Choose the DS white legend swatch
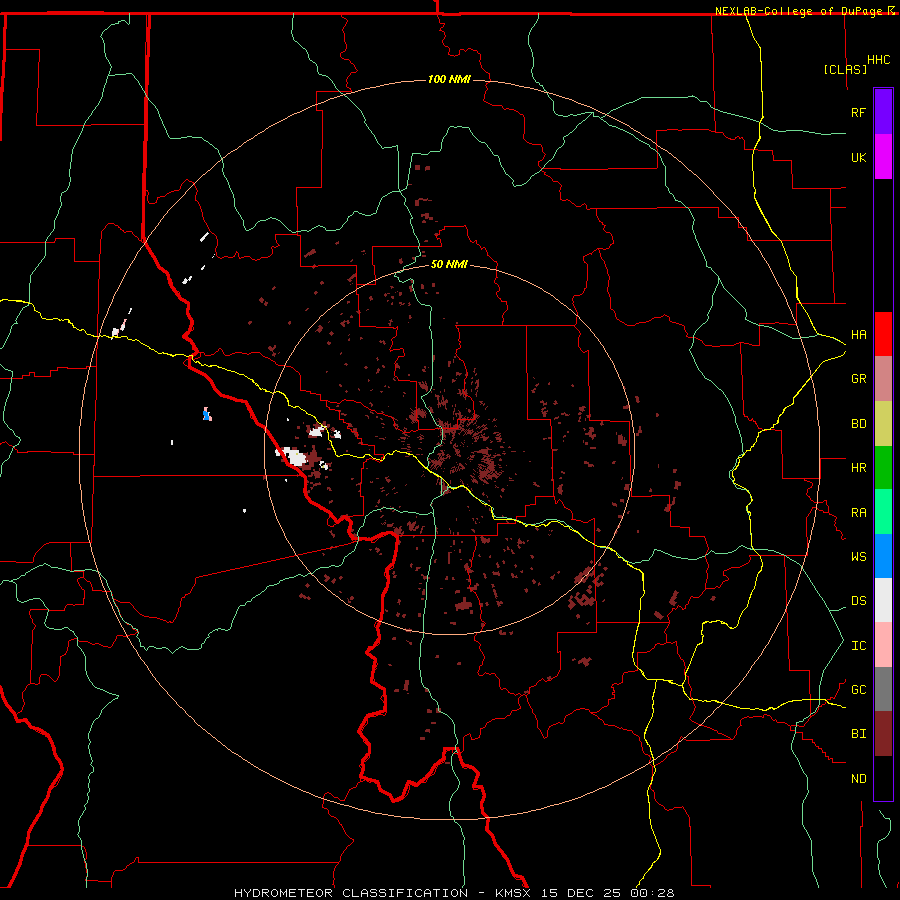This screenshot has height=900, width=900. tap(883, 600)
